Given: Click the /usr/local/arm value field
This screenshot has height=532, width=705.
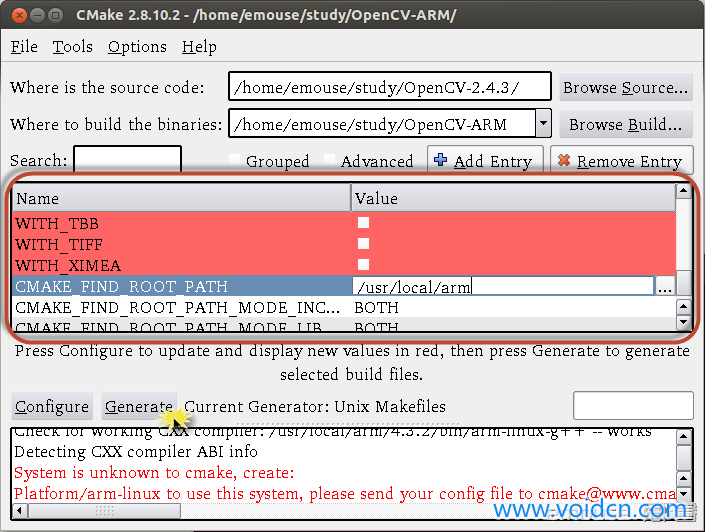Looking at the screenshot, I should point(503,286).
